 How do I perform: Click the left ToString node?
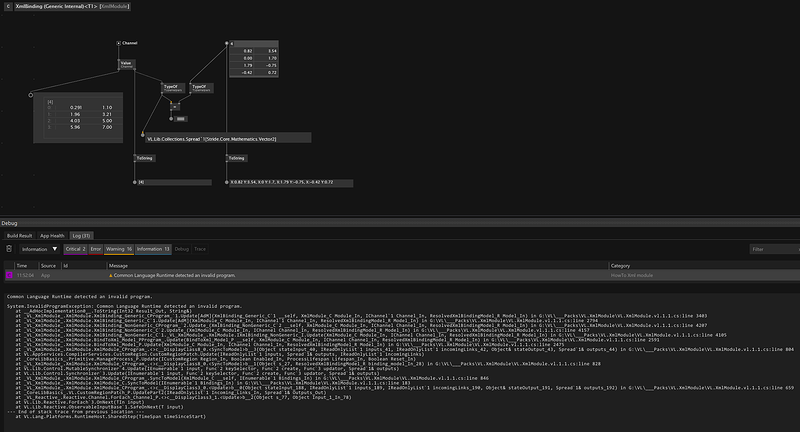pos(145,158)
